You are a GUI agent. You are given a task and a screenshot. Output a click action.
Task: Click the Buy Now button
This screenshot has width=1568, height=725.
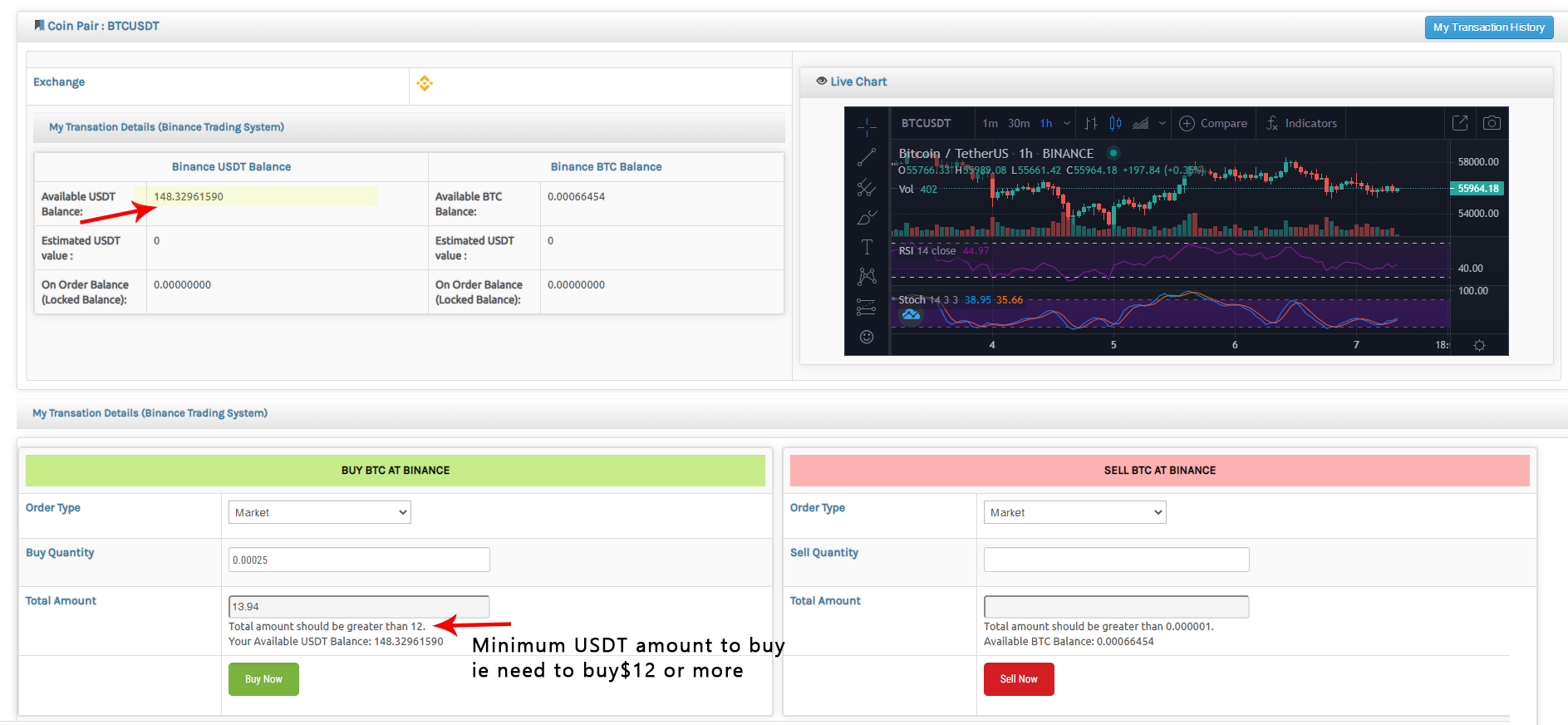pos(263,679)
